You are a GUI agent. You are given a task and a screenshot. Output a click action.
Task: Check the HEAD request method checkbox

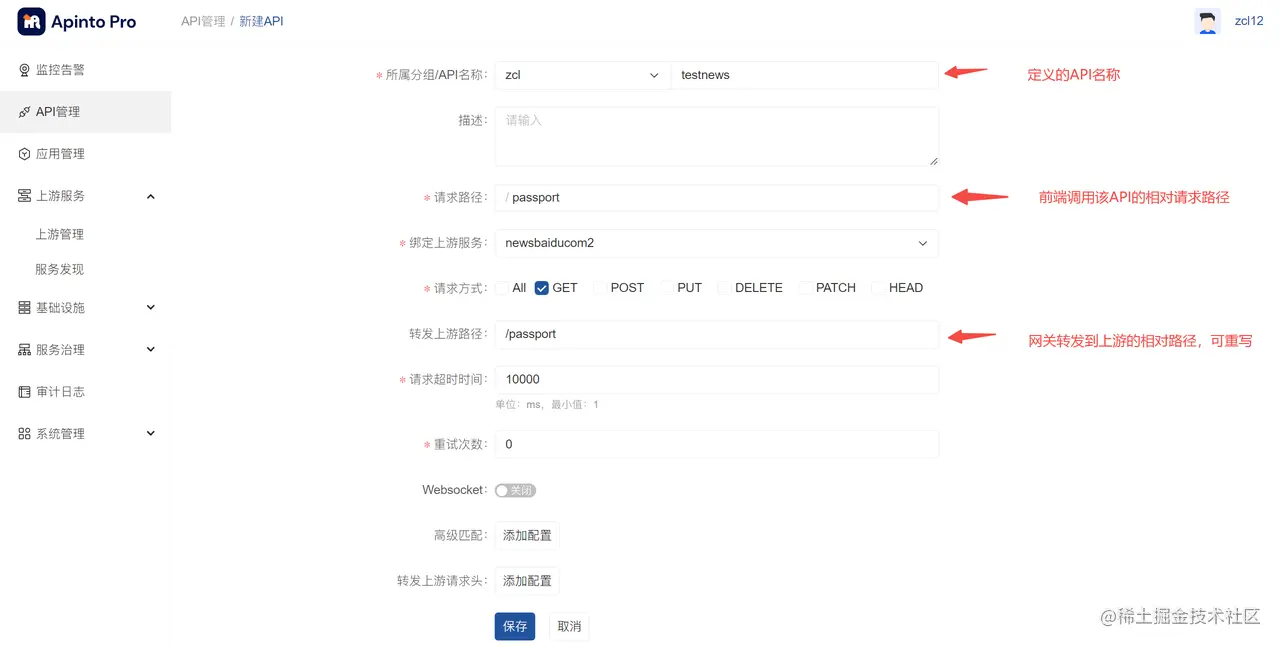point(879,288)
